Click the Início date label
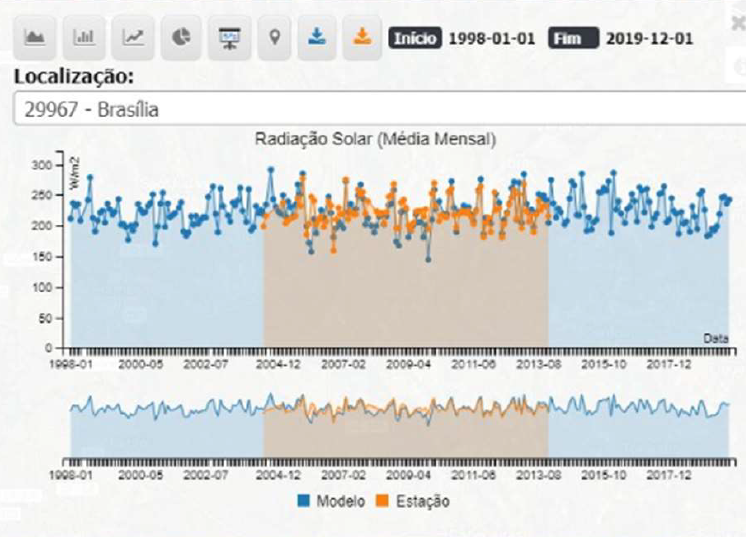 click(x=414, y=39)
